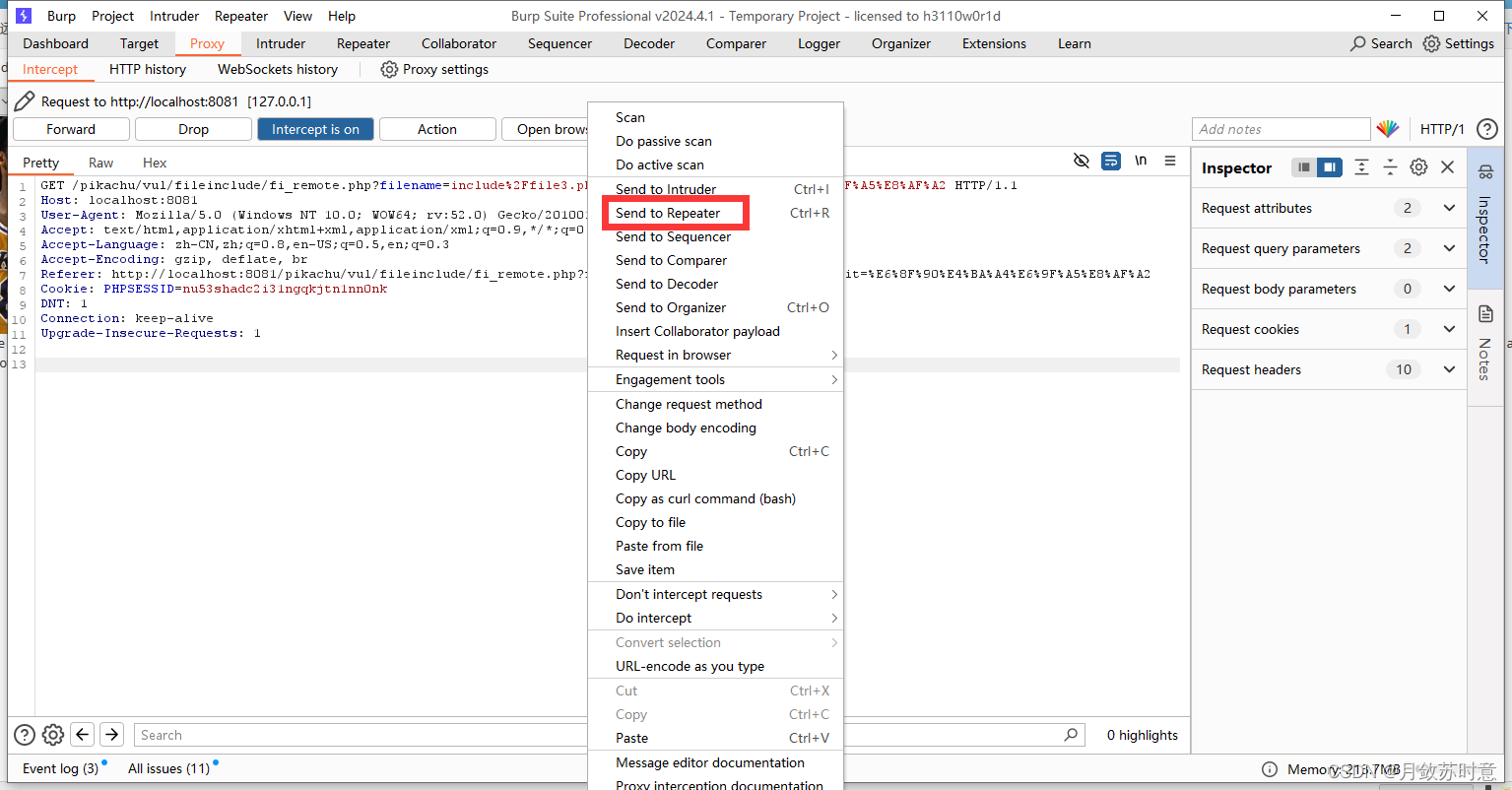The width and height of the screenshot is (1512, 790).
Task: Toggle the \n show newlines button
Action: click(1141, 161)
